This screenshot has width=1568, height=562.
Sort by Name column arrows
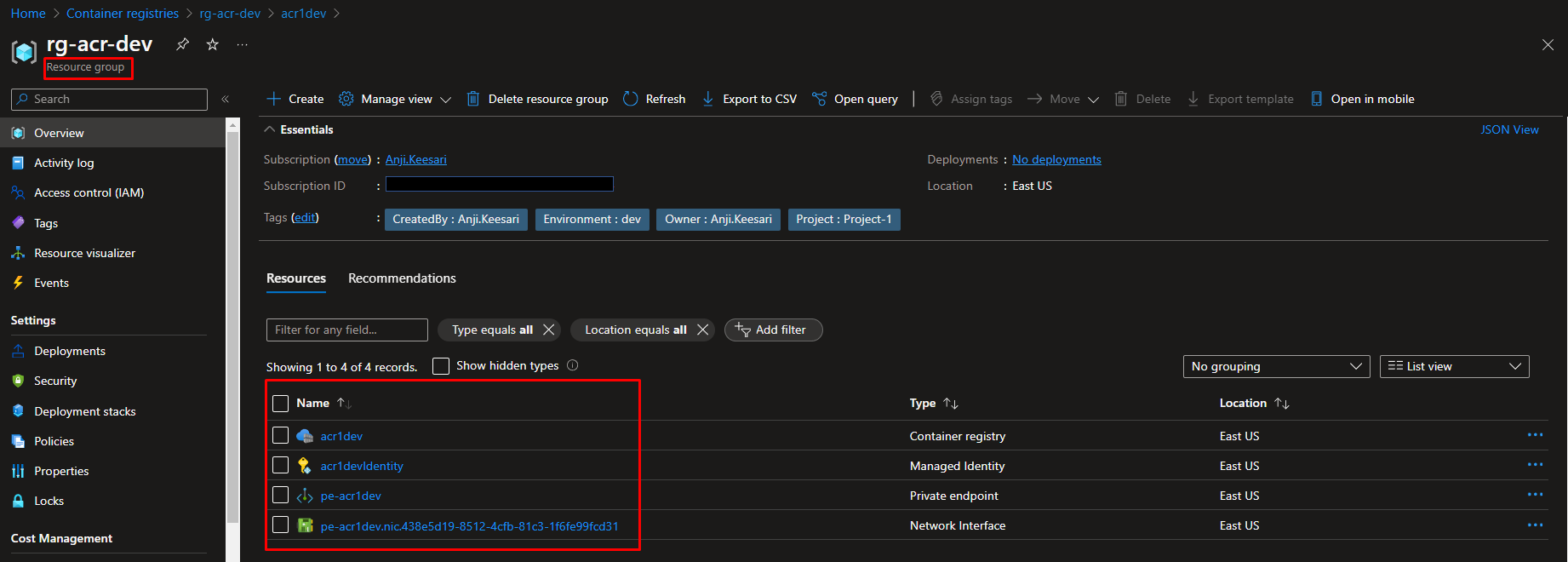(x=344, y=403)
